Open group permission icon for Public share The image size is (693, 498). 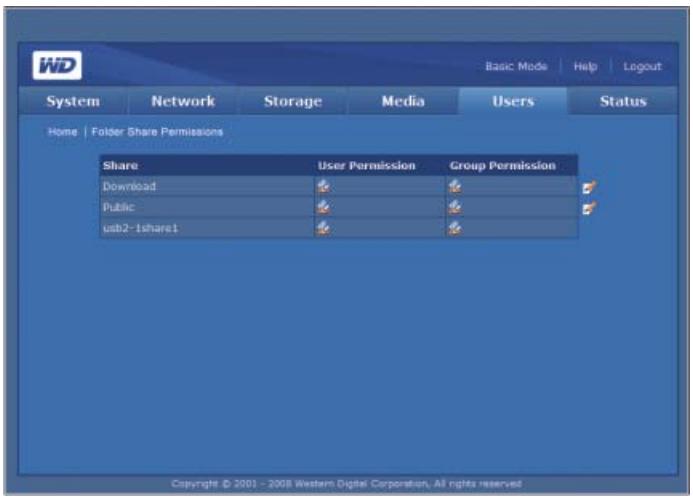[455, 207]
